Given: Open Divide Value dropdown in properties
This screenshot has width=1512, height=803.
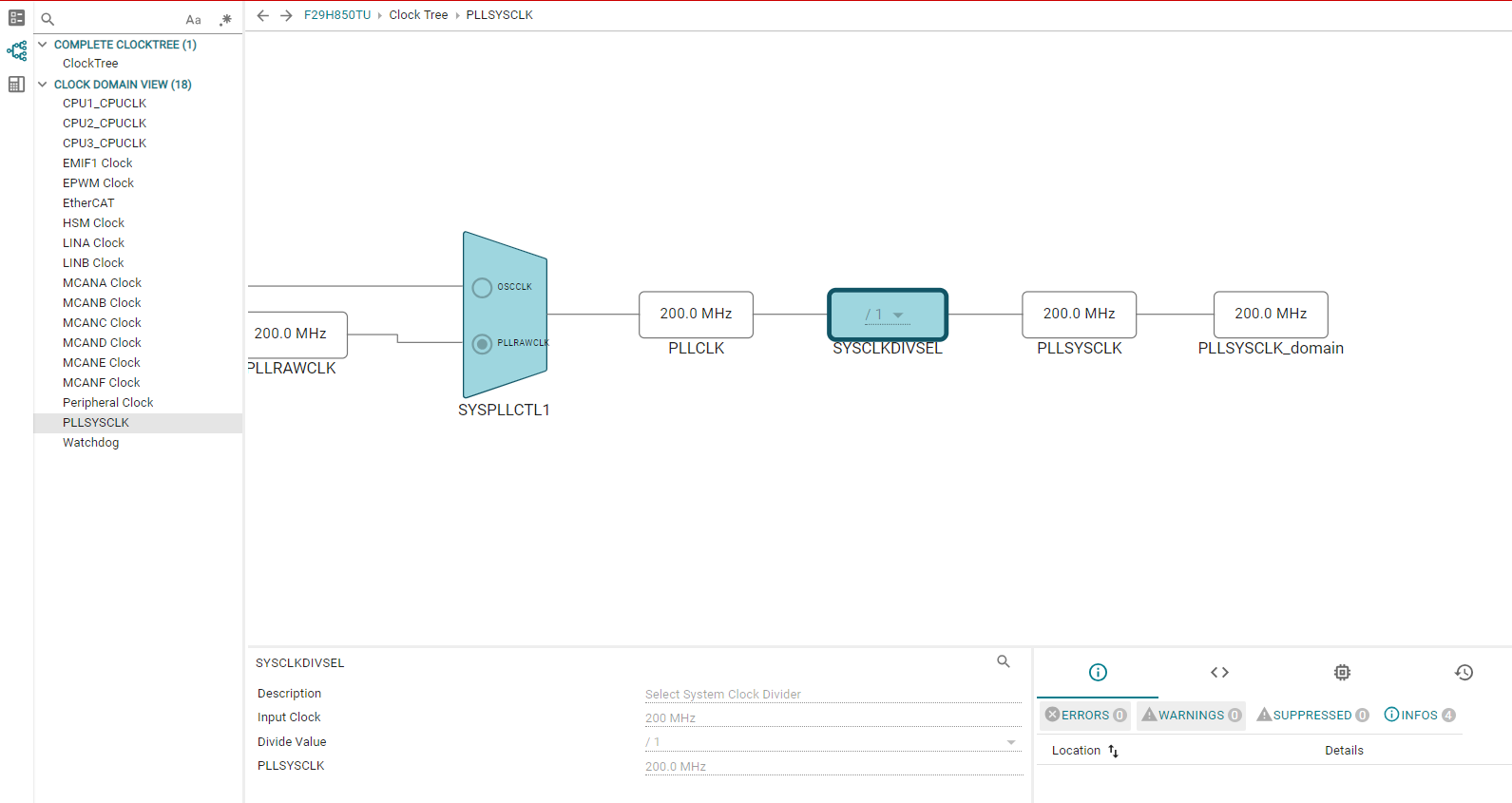Looking at the screenshot, I should tap(833, 742).
